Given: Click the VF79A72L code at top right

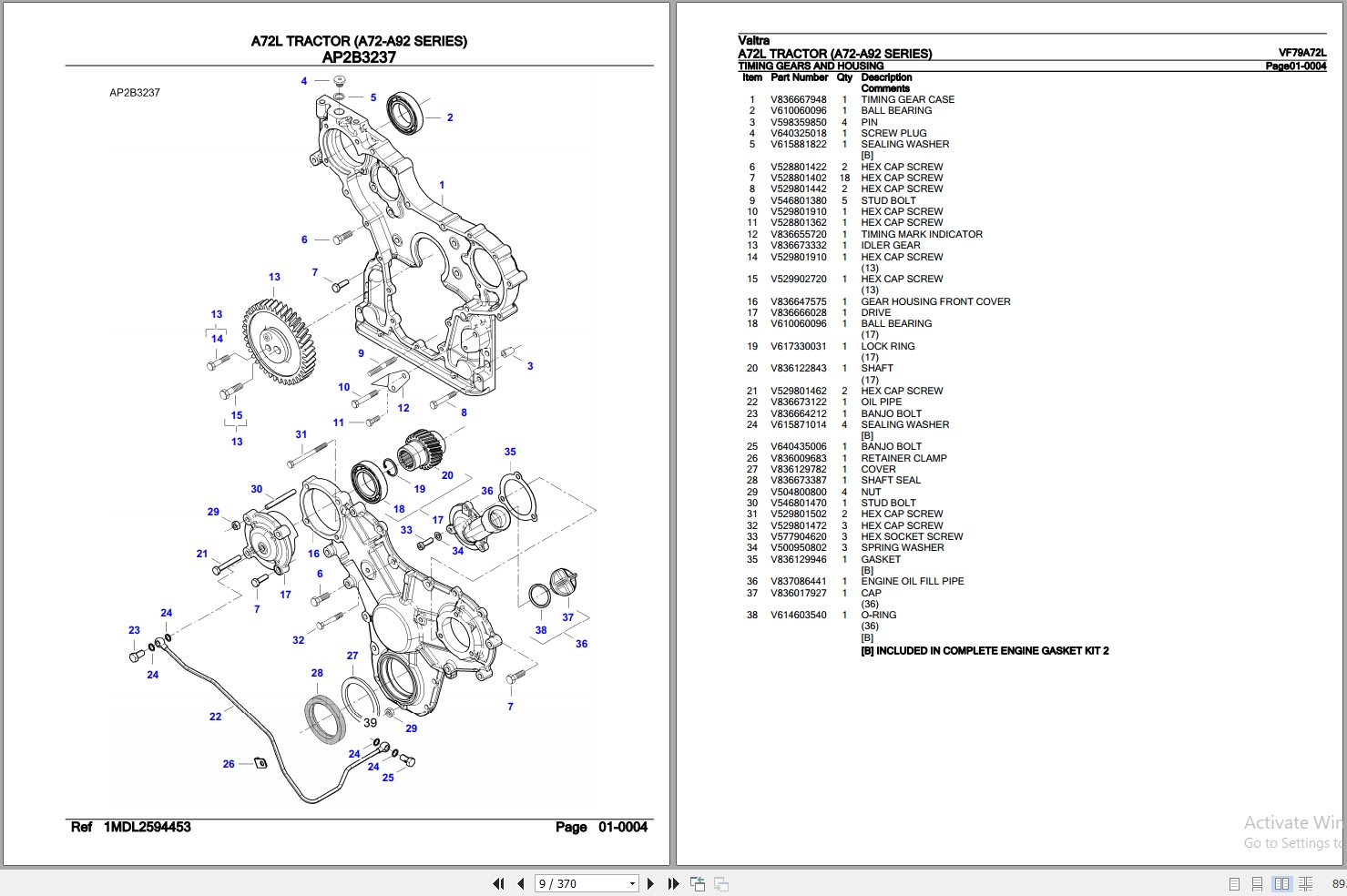Looking at the screenshot, I should coord(1302,53).
